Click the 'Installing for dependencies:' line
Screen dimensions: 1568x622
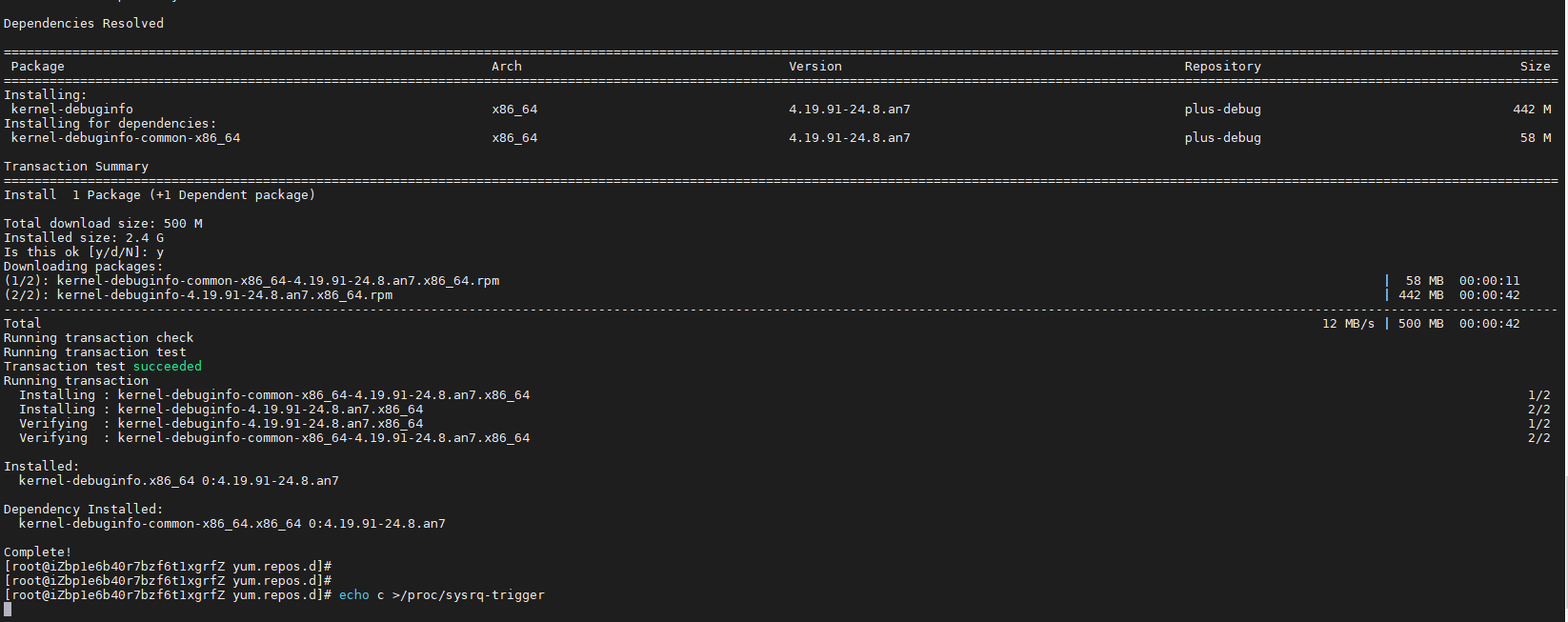pos(111,124)
